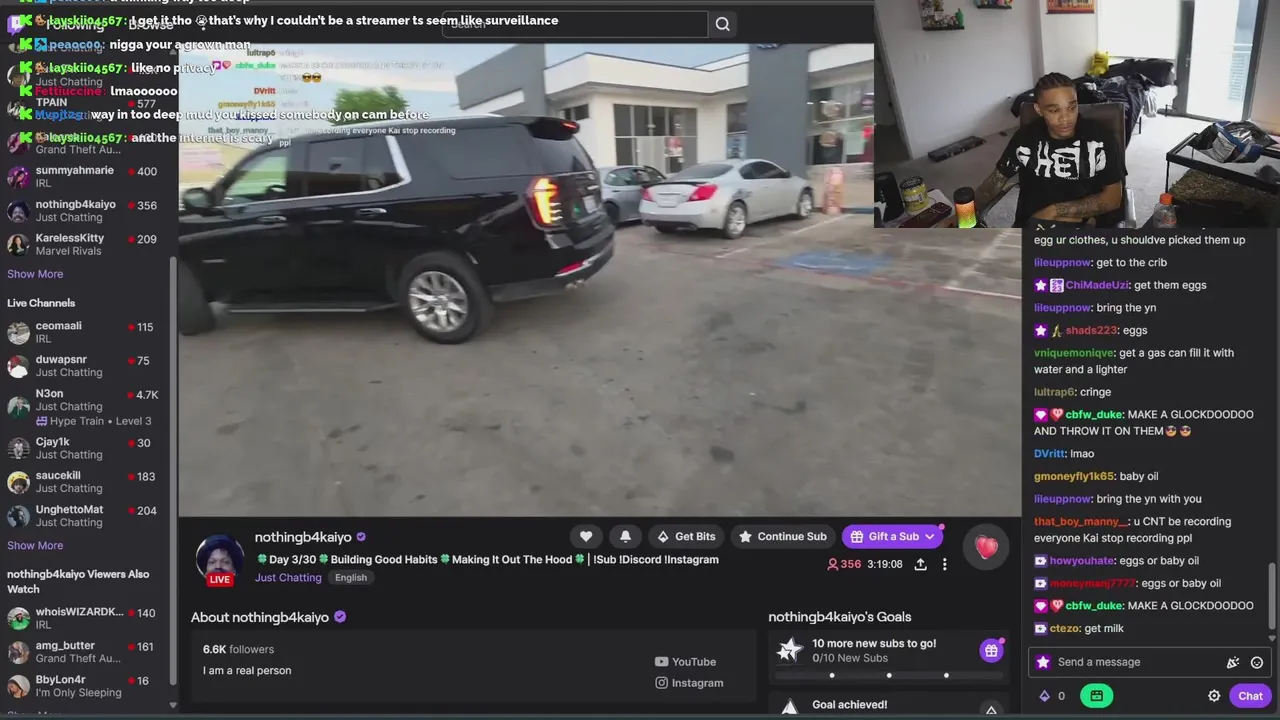Click the search magnifier icon
The width and height of the screenshot is (1280, 720).
coord(722,24)
